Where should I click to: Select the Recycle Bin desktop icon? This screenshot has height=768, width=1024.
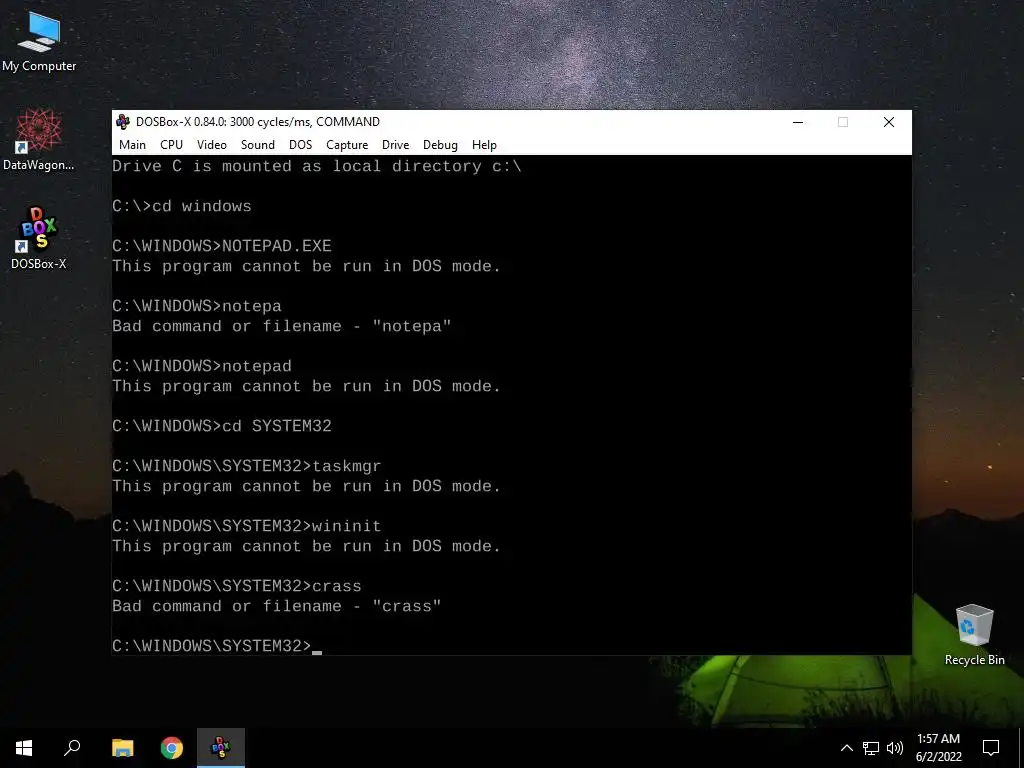pyautogui.click(x=974, y=635)
